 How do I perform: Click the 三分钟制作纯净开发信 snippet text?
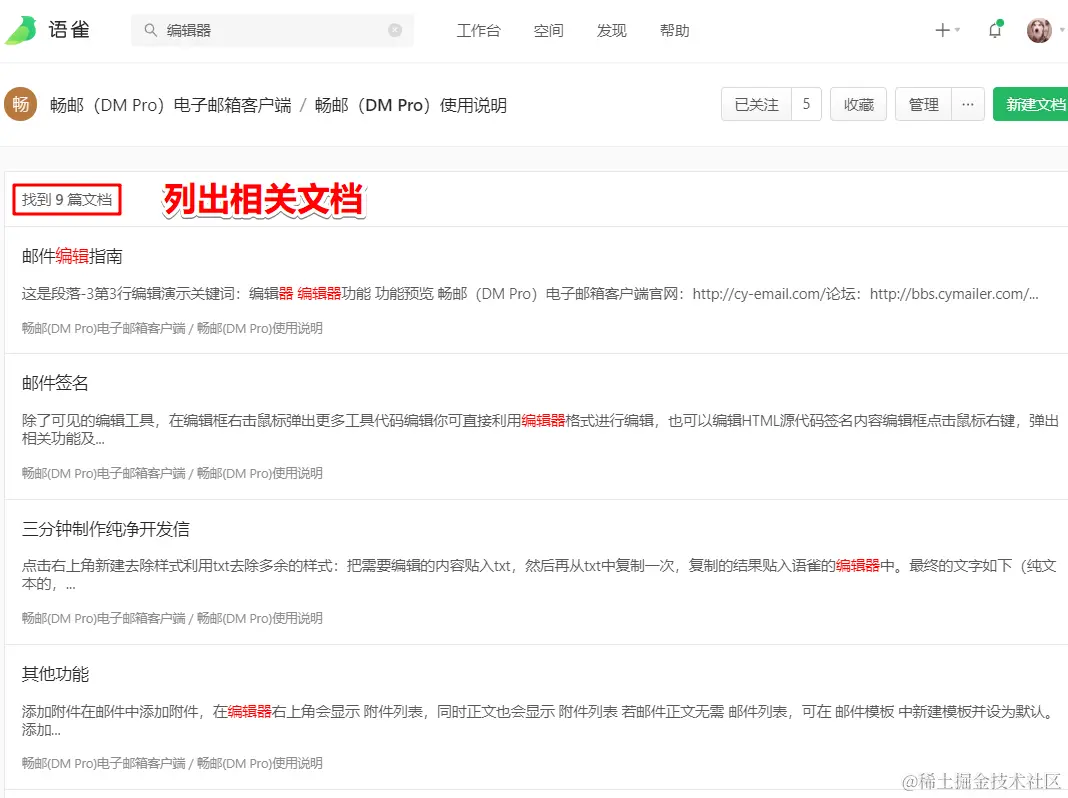(x=539, y=575)
